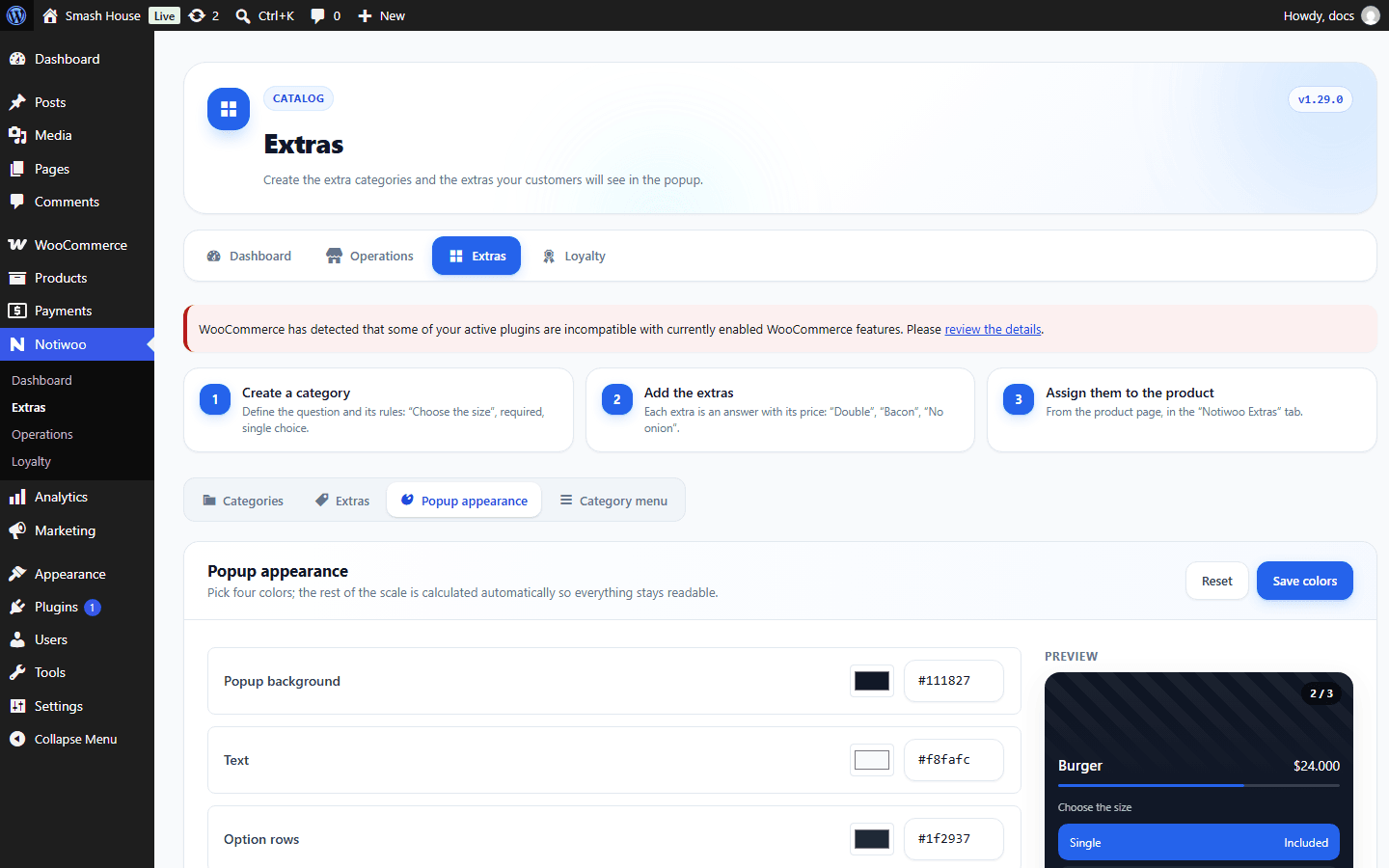Open the Smash House home icon

[50, 15]
